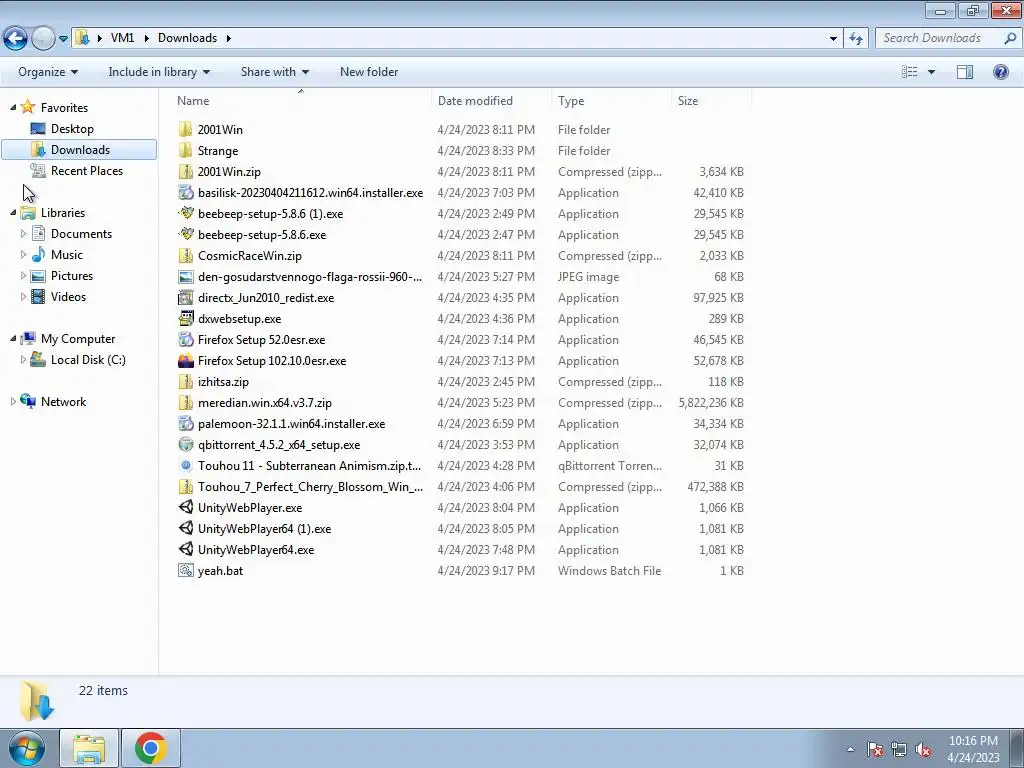
Task: Select the Firefox Setup 52.0esr.exe icon
Action: click(x=185, y=340)
